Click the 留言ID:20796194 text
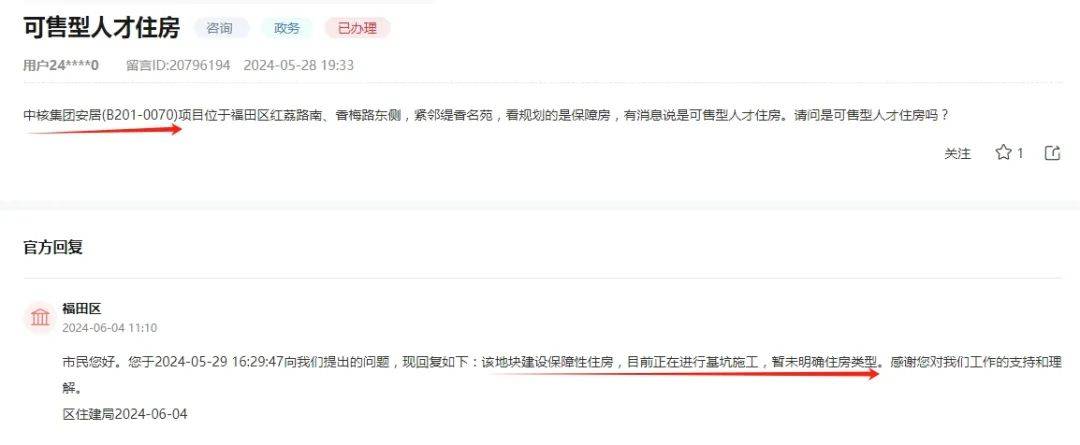Screen dimensions: 1080x445 (x=178, y=65)
